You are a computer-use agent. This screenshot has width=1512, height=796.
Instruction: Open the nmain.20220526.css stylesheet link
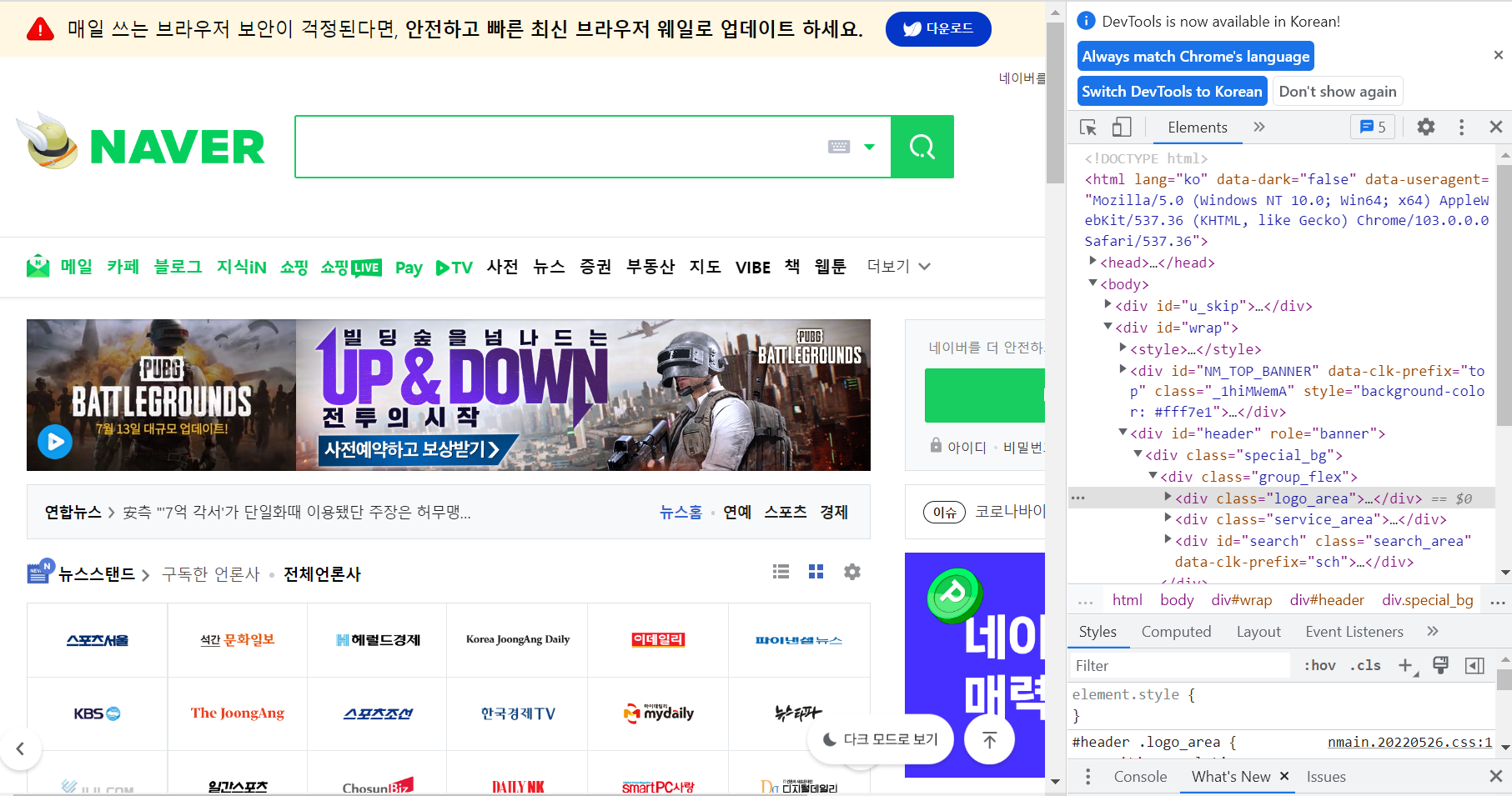click(x=1408, y=742)
